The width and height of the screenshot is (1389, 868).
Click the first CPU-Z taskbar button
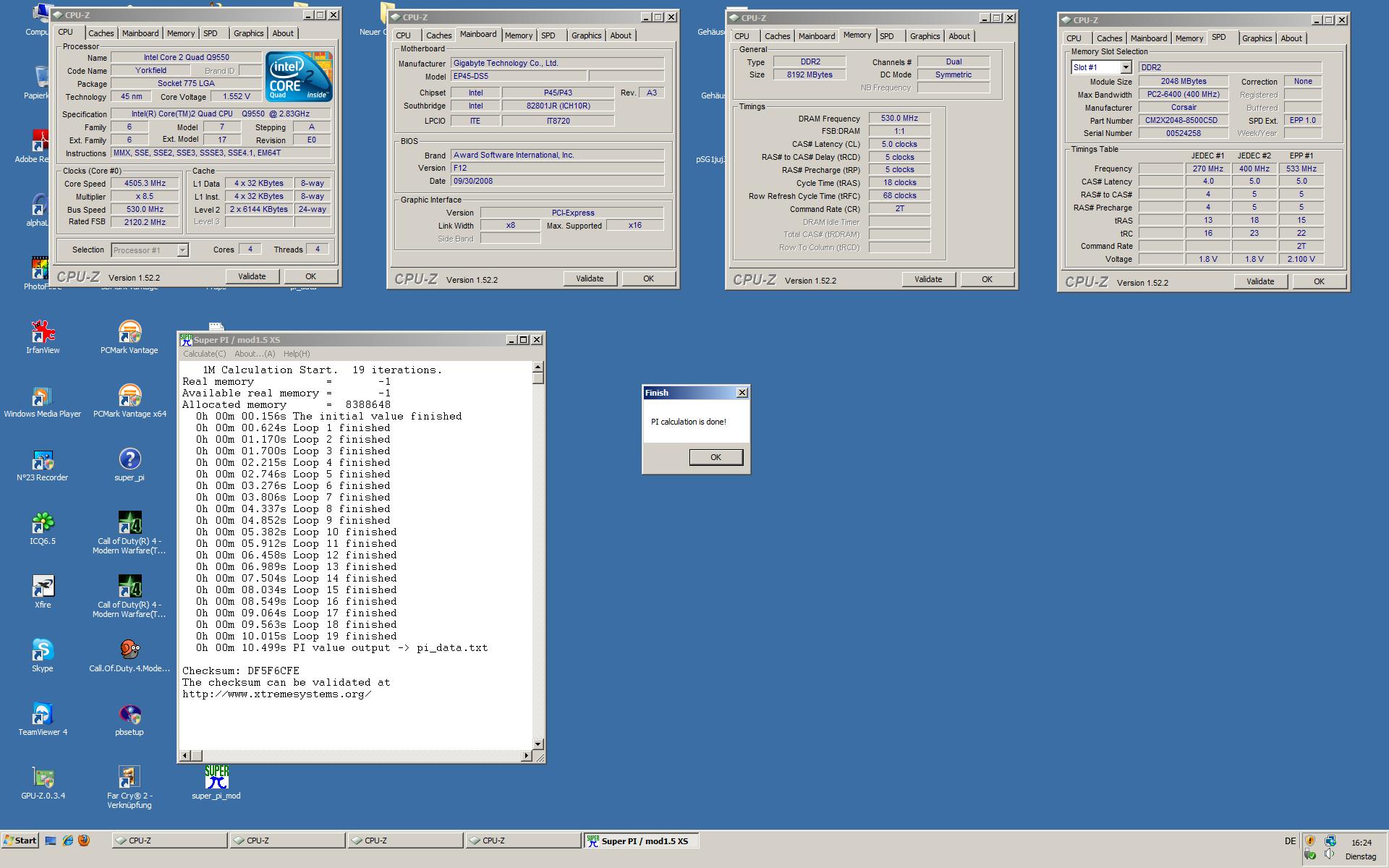pyautogui.click(x=170, y=841)
